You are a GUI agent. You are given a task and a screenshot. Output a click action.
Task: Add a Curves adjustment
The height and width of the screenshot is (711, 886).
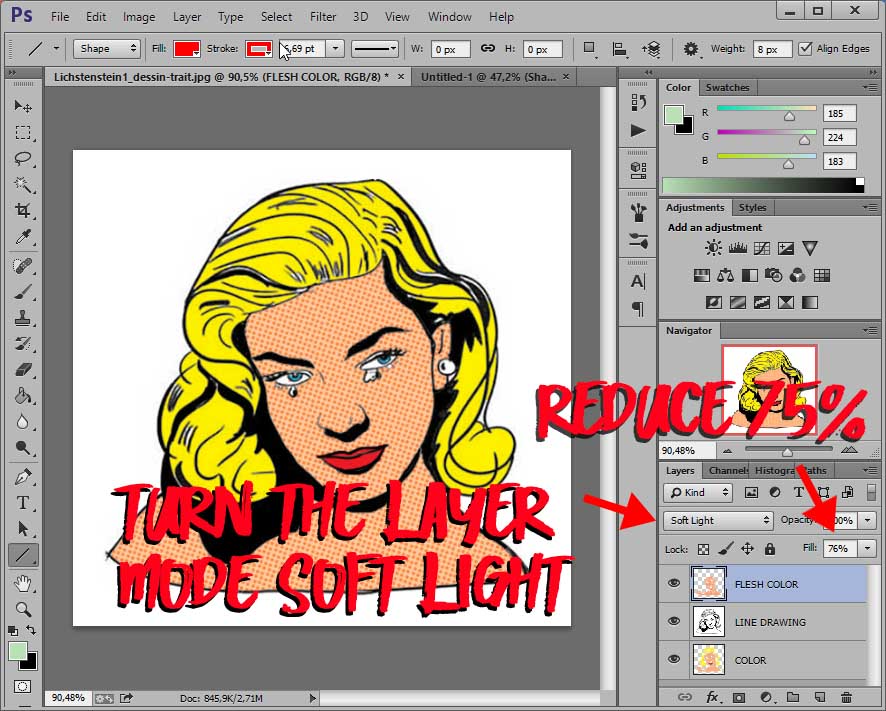[x=762, y=248]
